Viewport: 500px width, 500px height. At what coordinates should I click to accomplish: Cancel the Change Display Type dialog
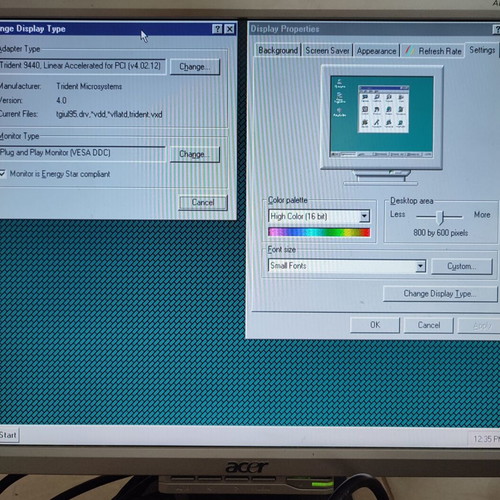click(203, 202)
